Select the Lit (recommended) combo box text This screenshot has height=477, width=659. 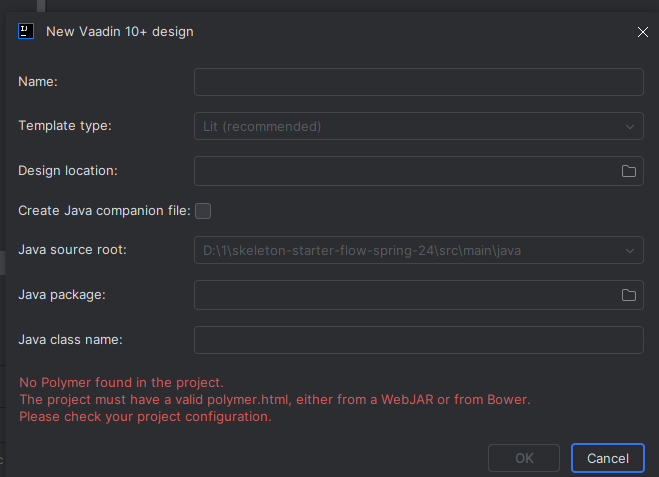tap(262, 127)
